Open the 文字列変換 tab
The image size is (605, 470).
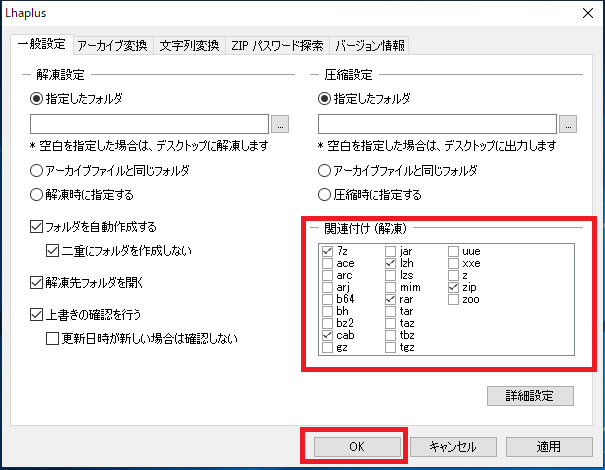(x=189, y=46)
